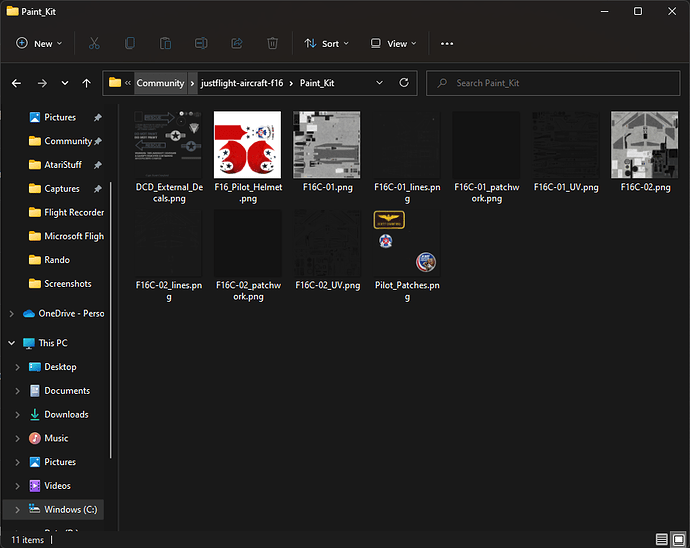Expand the This PC tree node
Screen dimensions: 690x548
coord(12,343)
